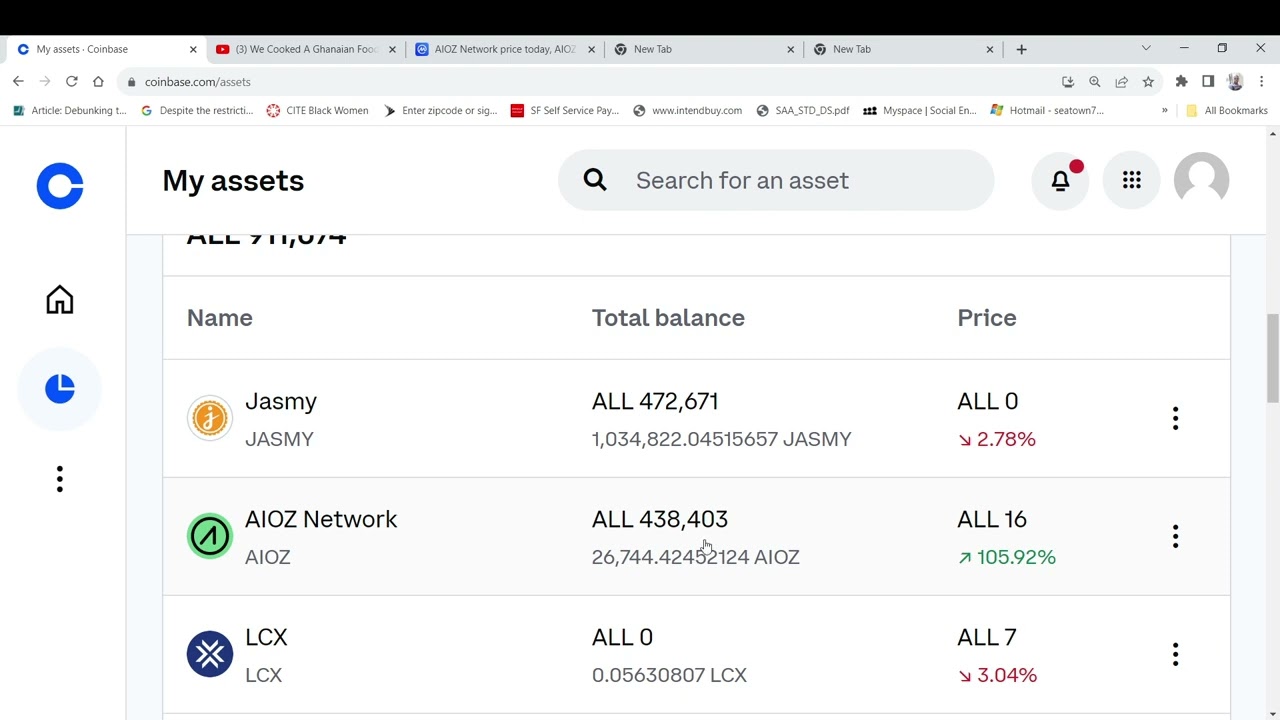The height and width of the screenshot is (720, 1280).
Task: Expand the tab search dropdown arrow
Action: click(x=1146, y=48)
